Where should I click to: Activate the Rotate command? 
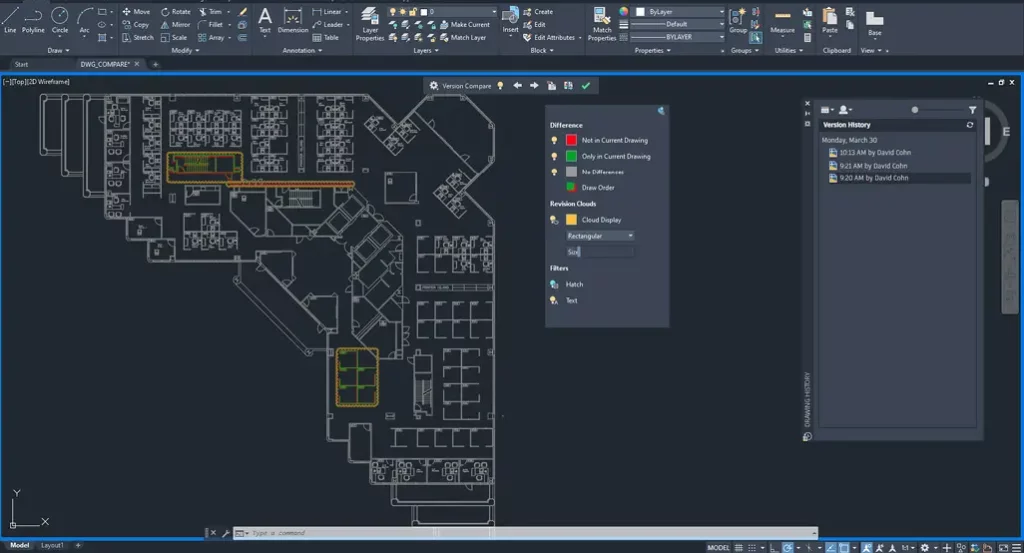(x=176, y=12)
